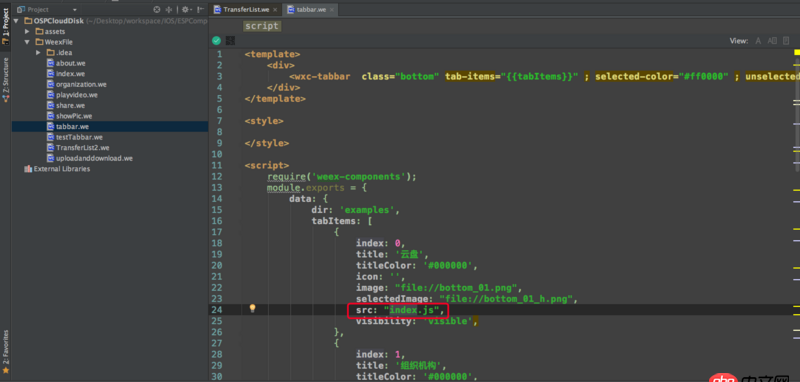Switch View to preview-only icon
The image size is (800, 382).
click(785, 41)
